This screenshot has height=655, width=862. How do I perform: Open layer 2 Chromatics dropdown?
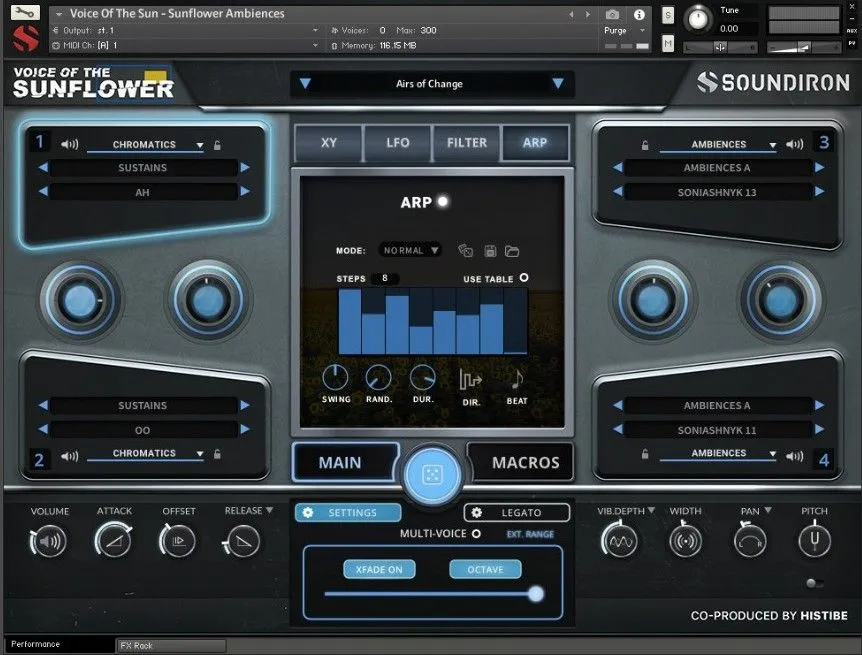tap(146, 454)
